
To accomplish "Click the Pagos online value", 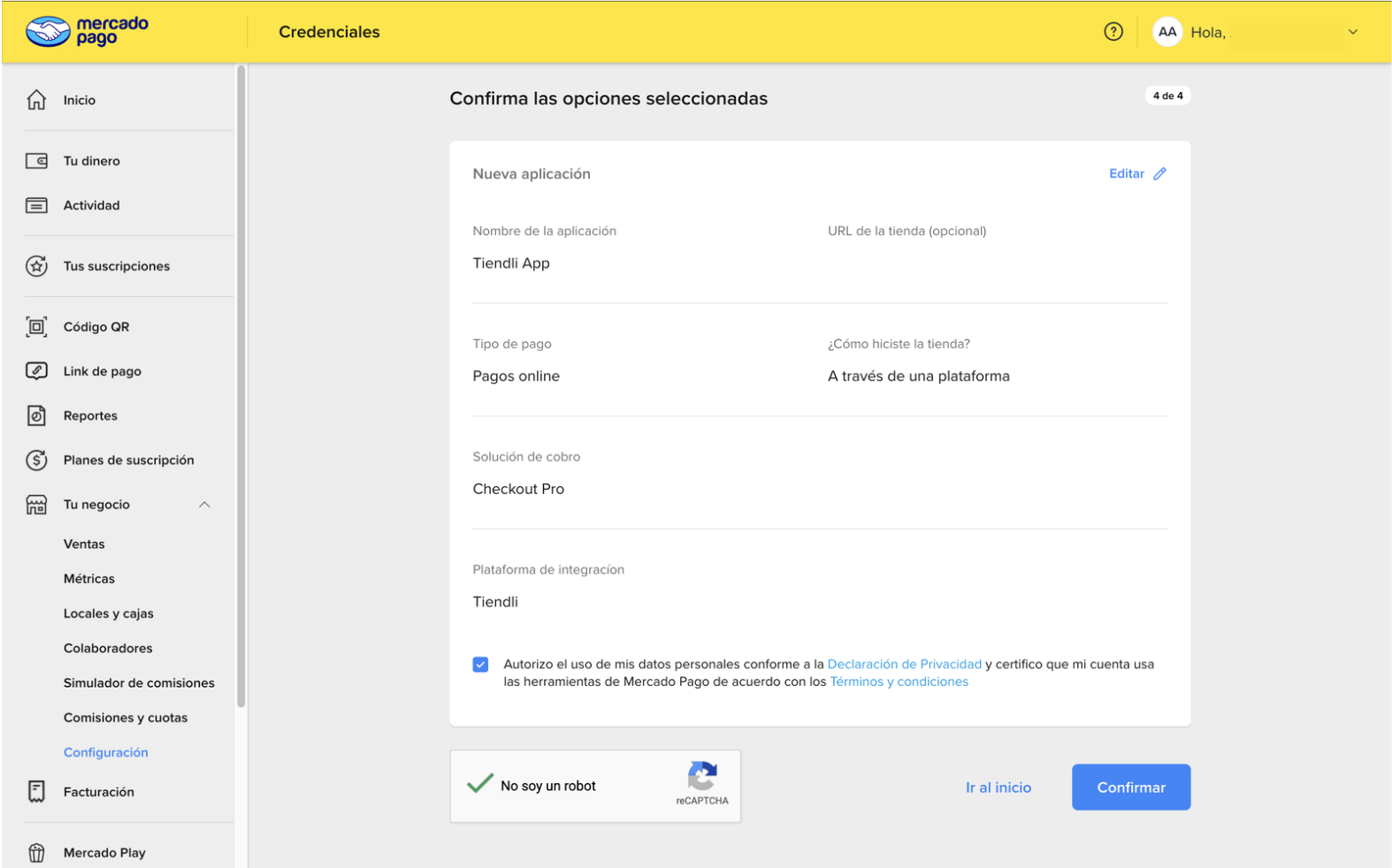I will (x=516, y=377).
